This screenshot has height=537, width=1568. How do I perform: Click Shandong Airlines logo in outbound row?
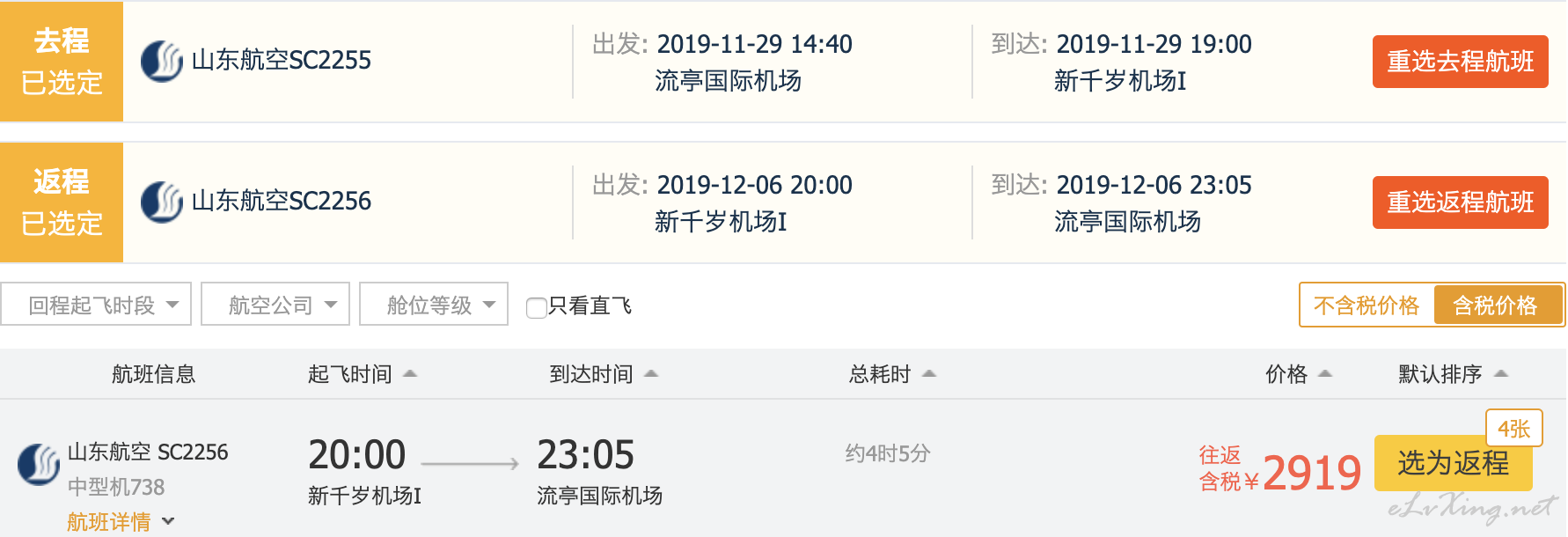point(162,61)
